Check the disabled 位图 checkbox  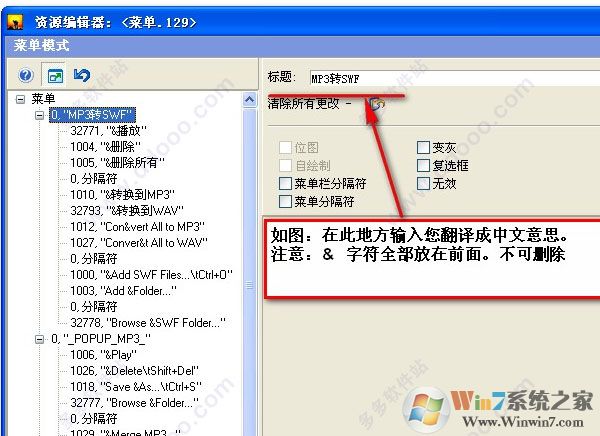[x=285, y=147]
